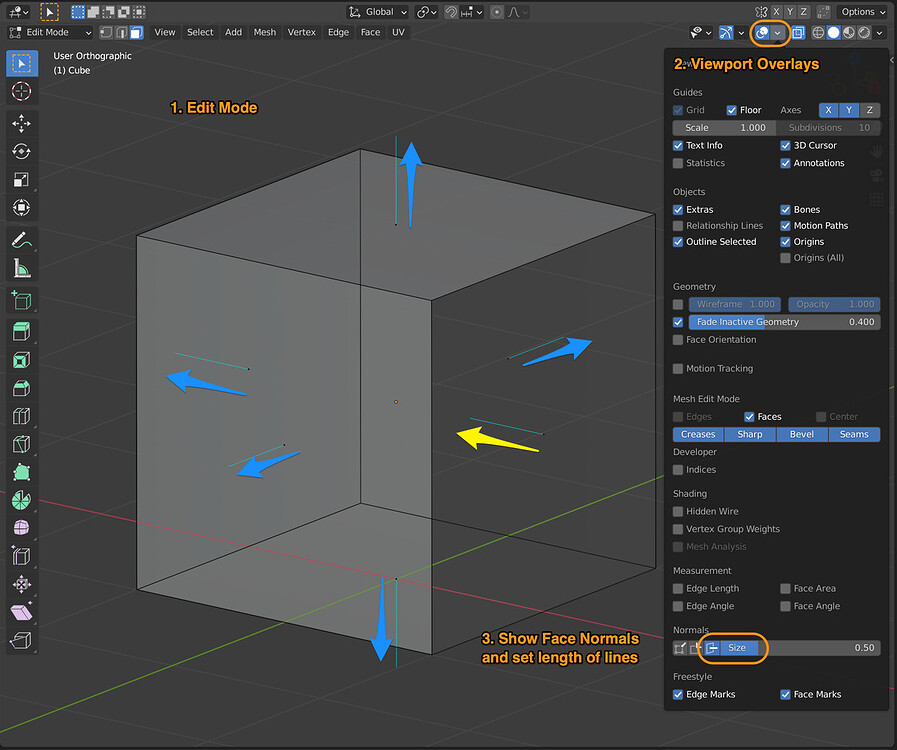
Task: Open the Mesh menu
Action: pyautogui.click(x=264, y=31)
